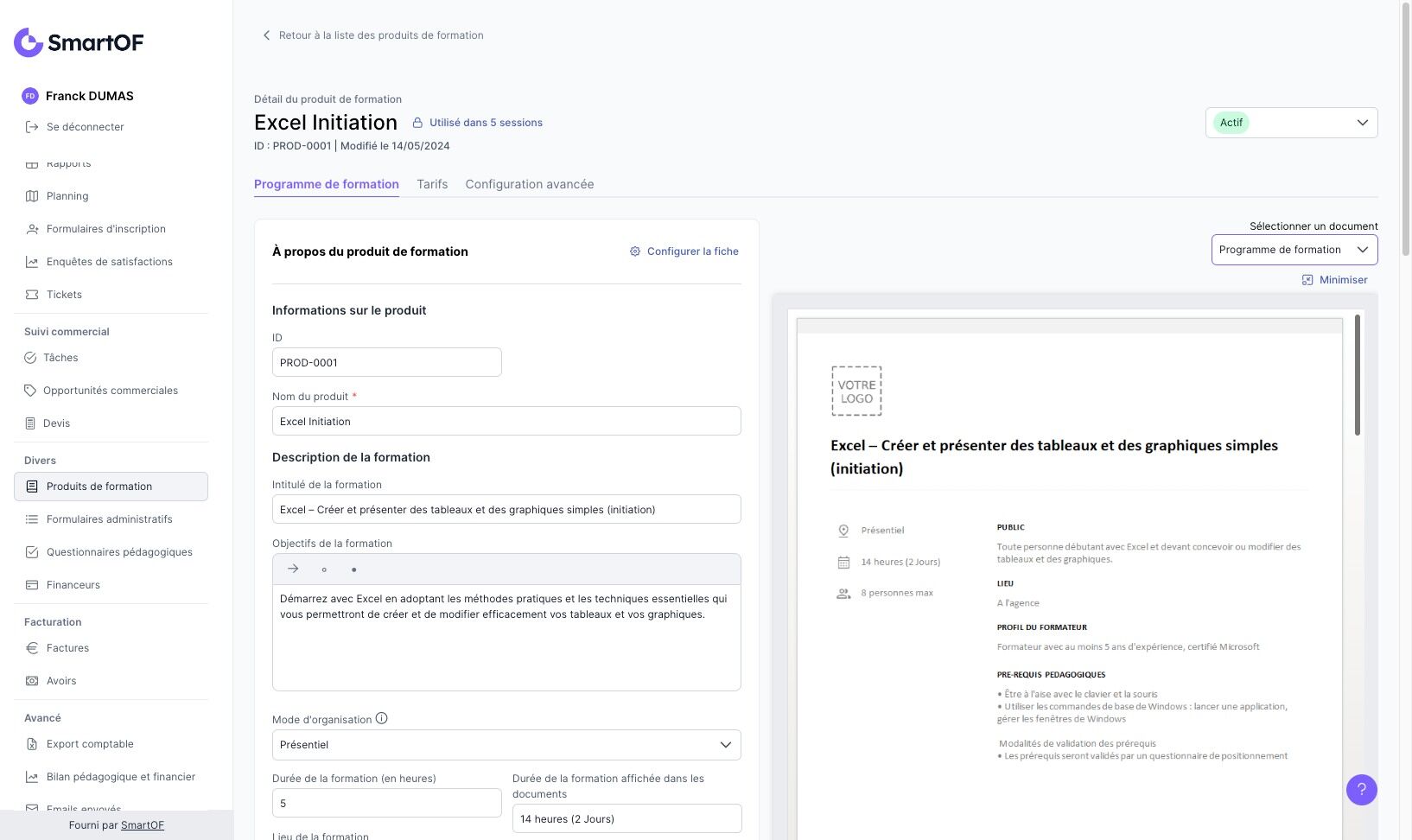Open Planning via its map icon
This screenshot has width=1412, height=840.
tap(32, 196)
